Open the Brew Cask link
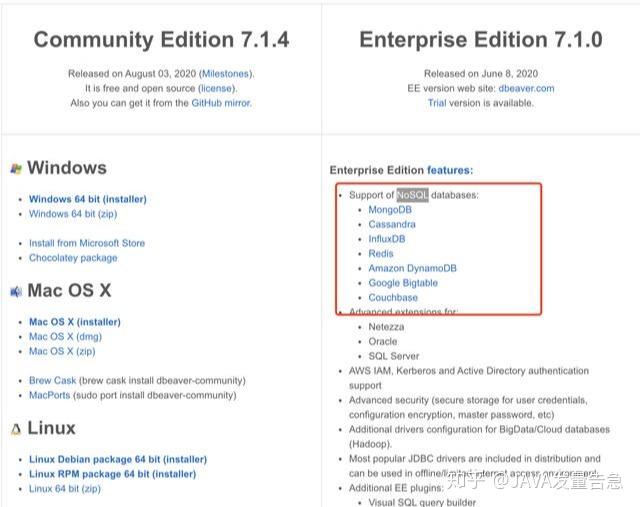 click(53, 381)
